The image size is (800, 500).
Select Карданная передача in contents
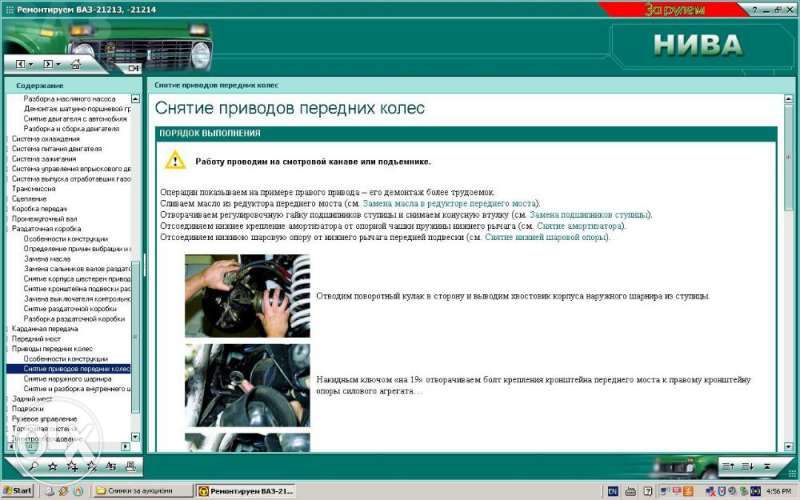tap(45, 329)
